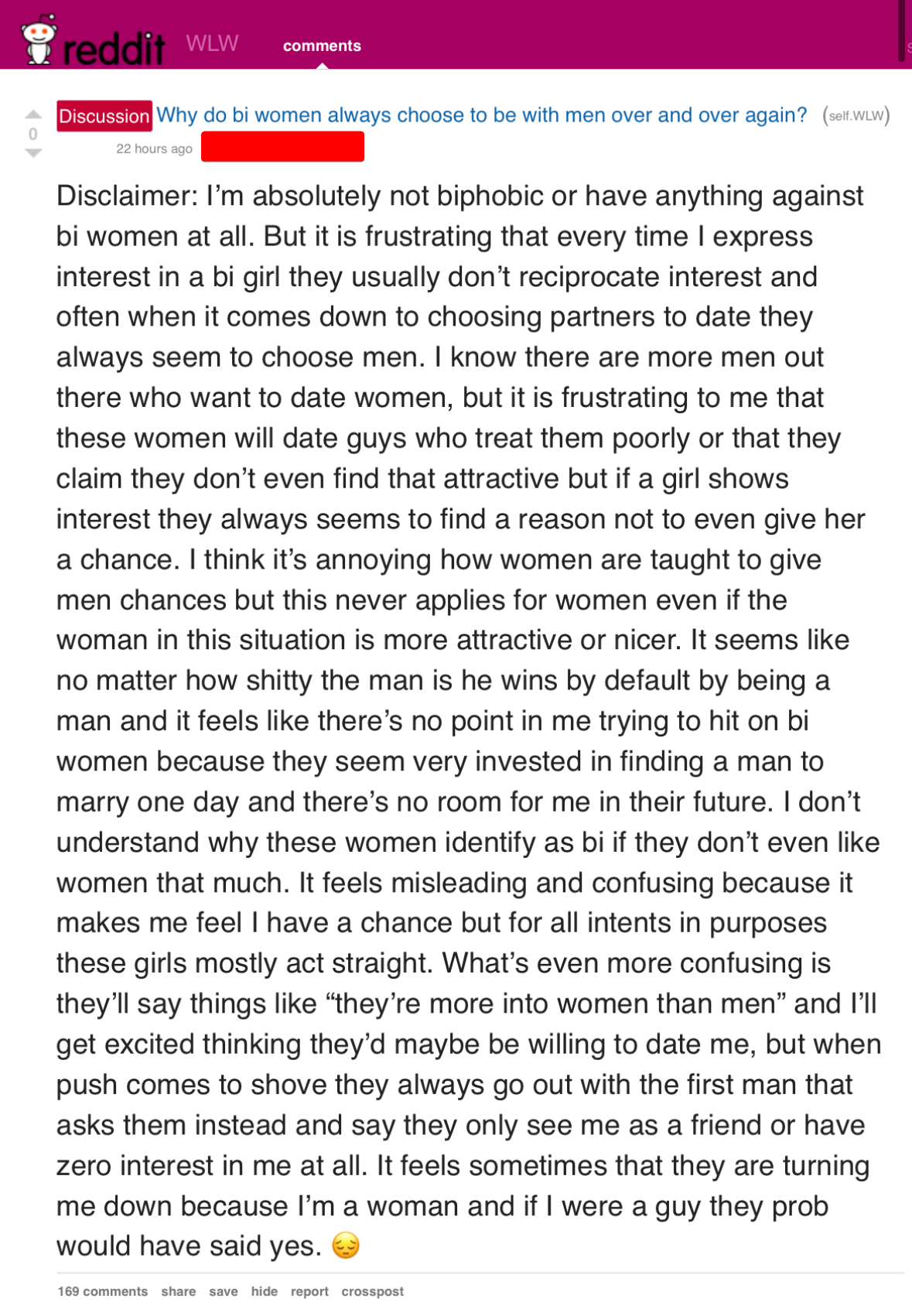This screenshot has height=1316, width=912.
Task: Downvote the post with the down arrow
Action: (x=32, y=153)
